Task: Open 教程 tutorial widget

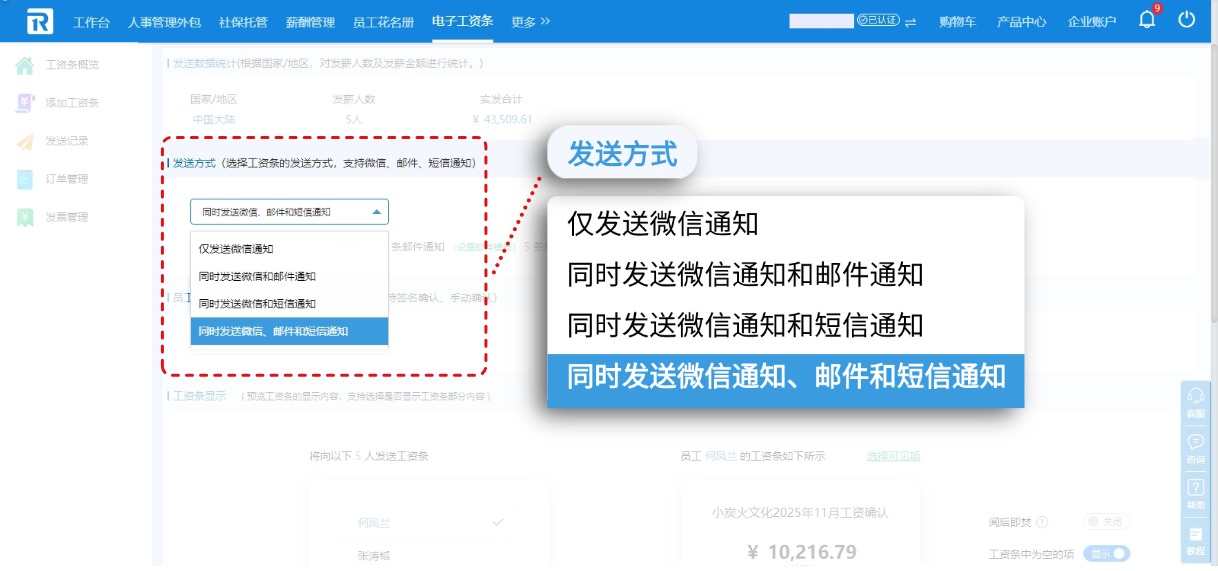Action: [1195, 541]
